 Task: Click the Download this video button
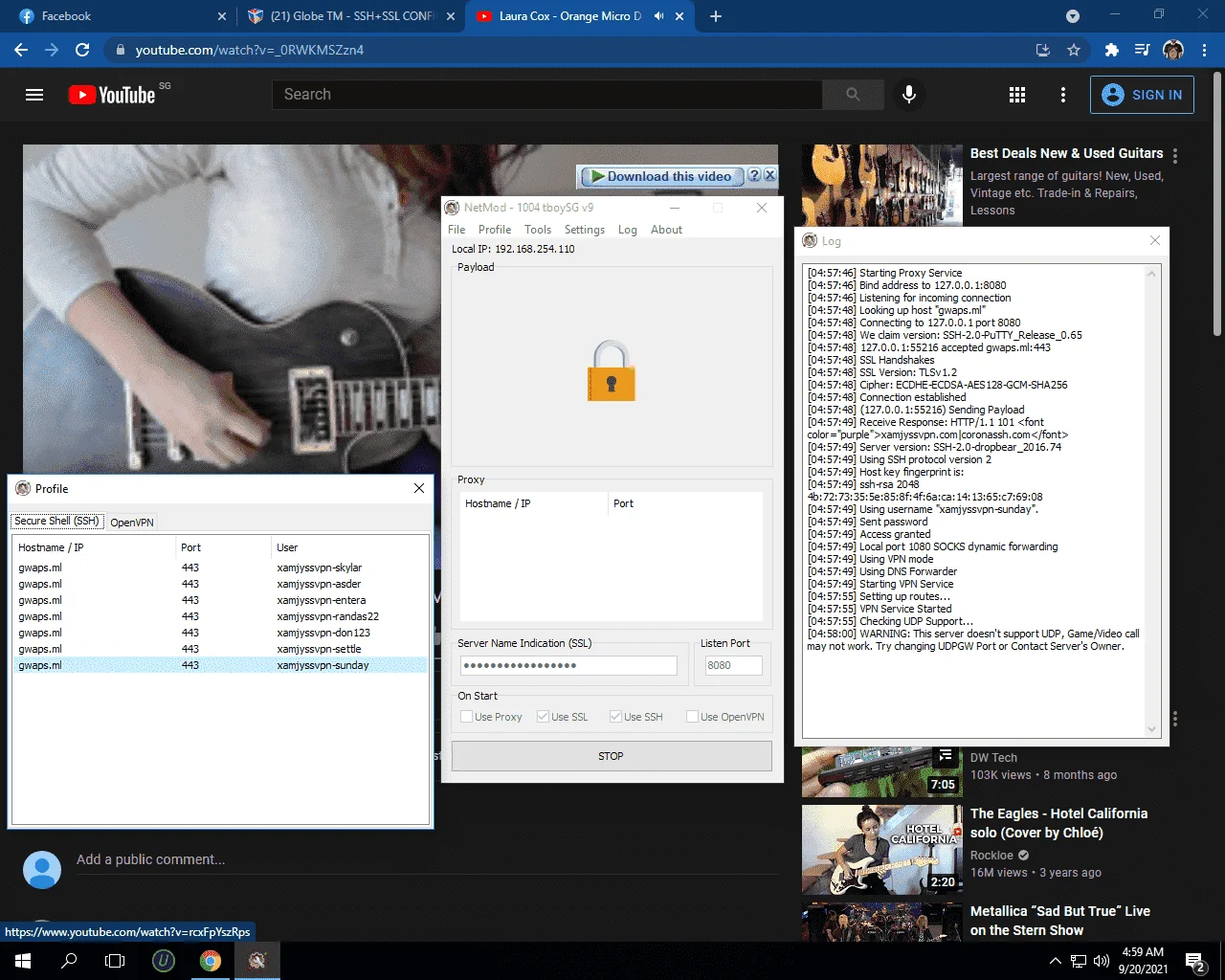[662, 176]
